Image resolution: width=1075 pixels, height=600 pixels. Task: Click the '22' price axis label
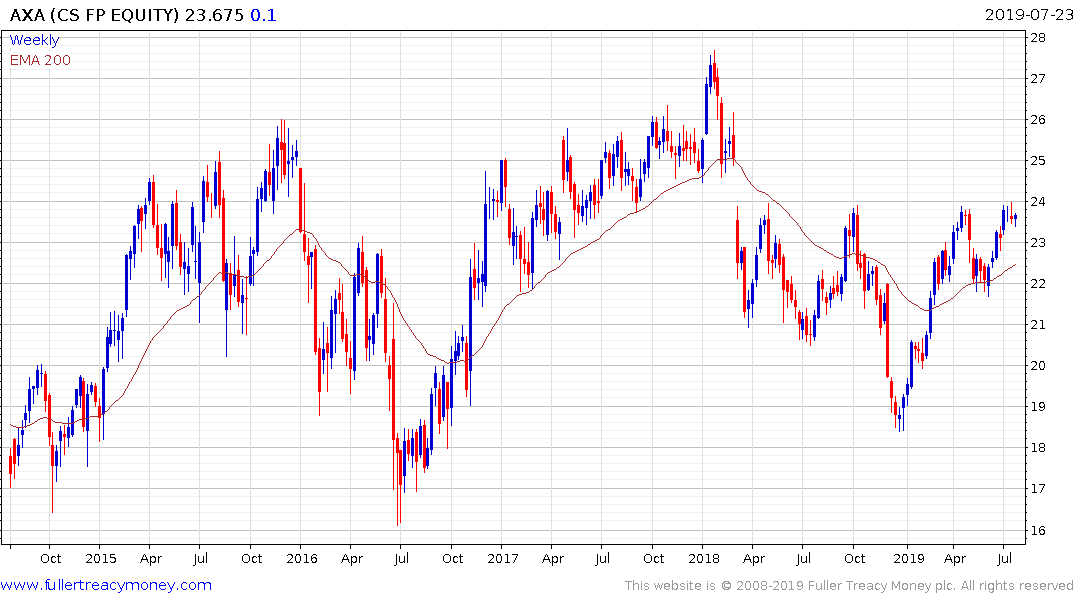[1038, 284]
